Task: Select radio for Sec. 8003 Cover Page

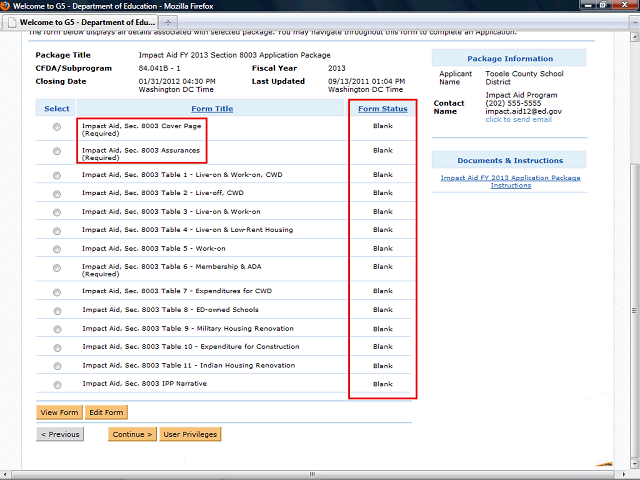Action: pos(57,127)
